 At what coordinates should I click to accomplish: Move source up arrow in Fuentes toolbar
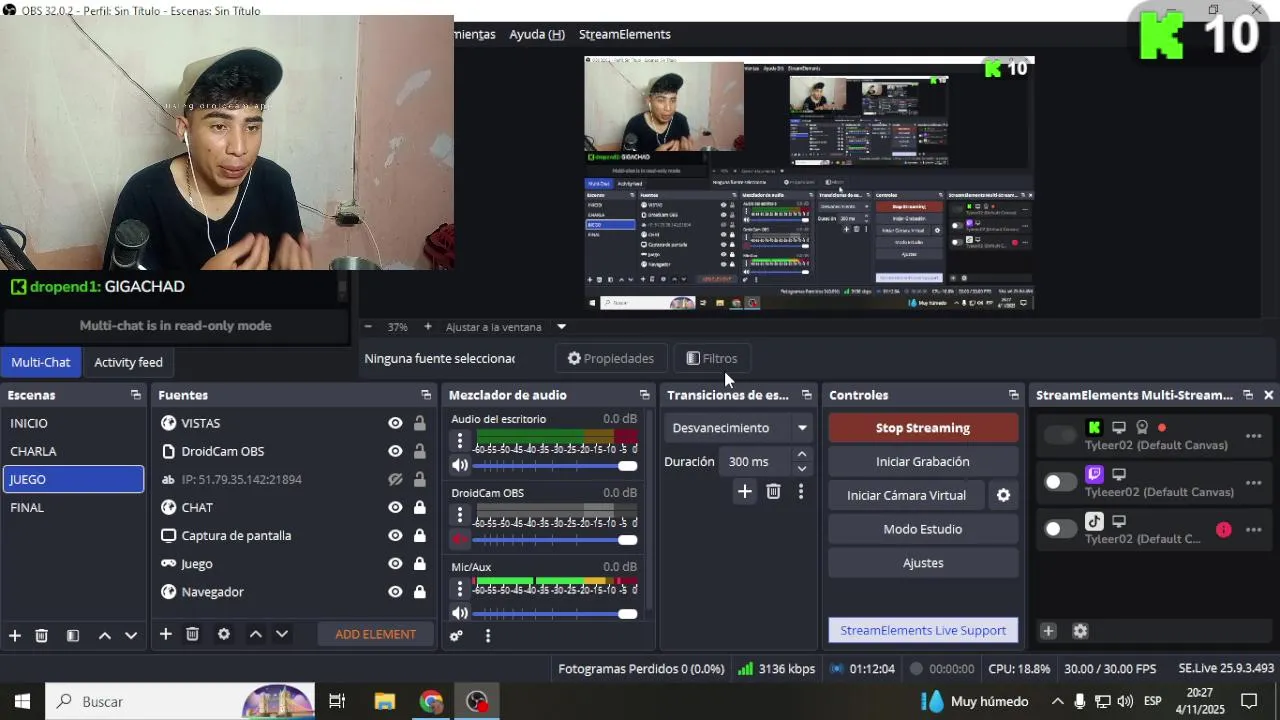(x=255, y=634)
